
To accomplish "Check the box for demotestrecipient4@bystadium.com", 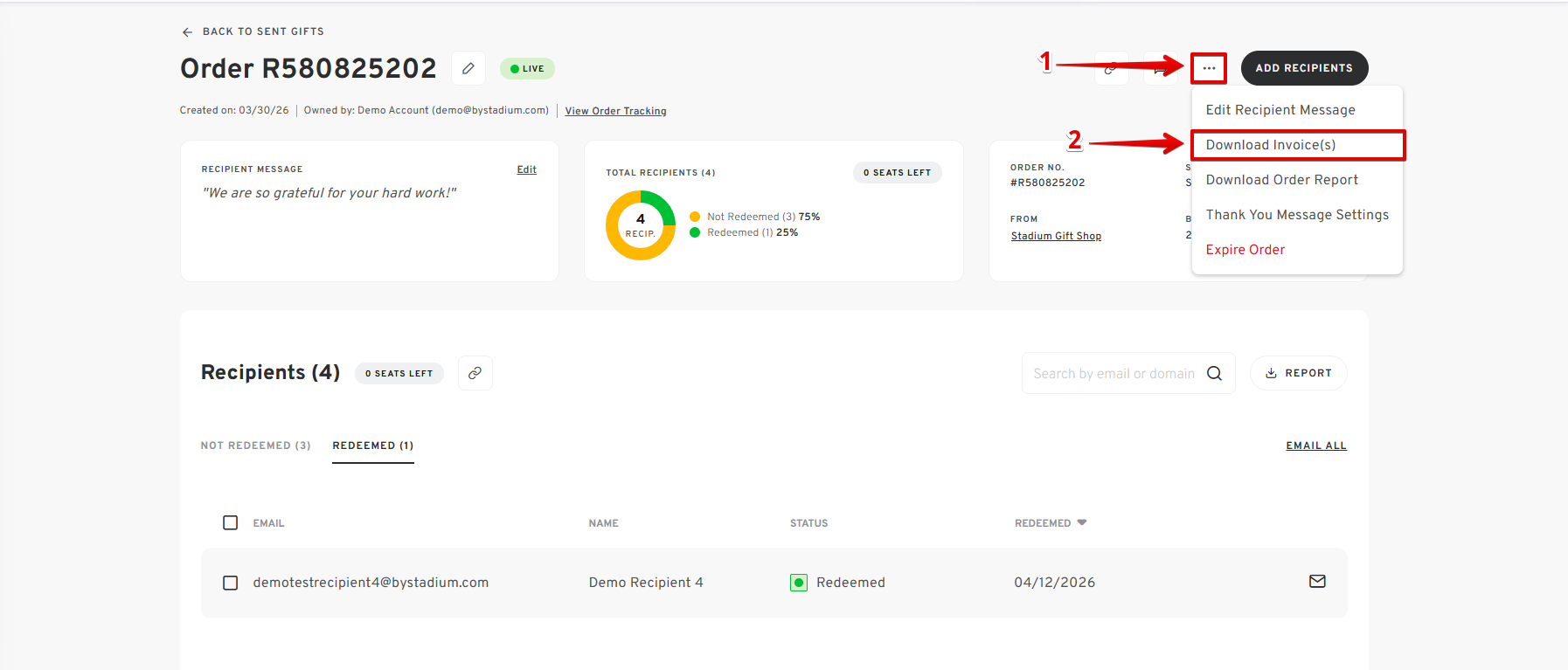I will 230,583.
